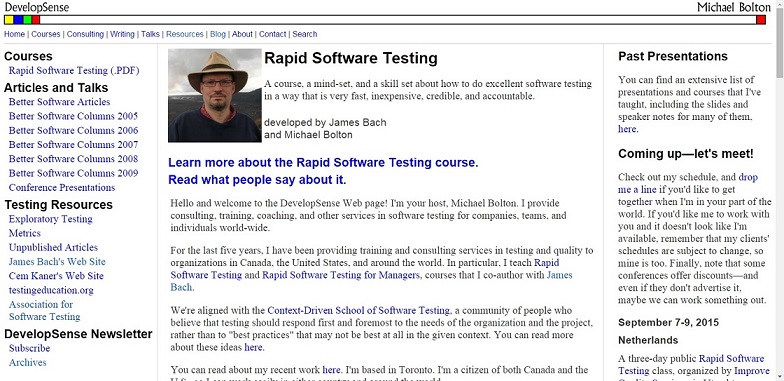
Task: Open Context-Driven School of Software Testing link
Action: (359, 310)
